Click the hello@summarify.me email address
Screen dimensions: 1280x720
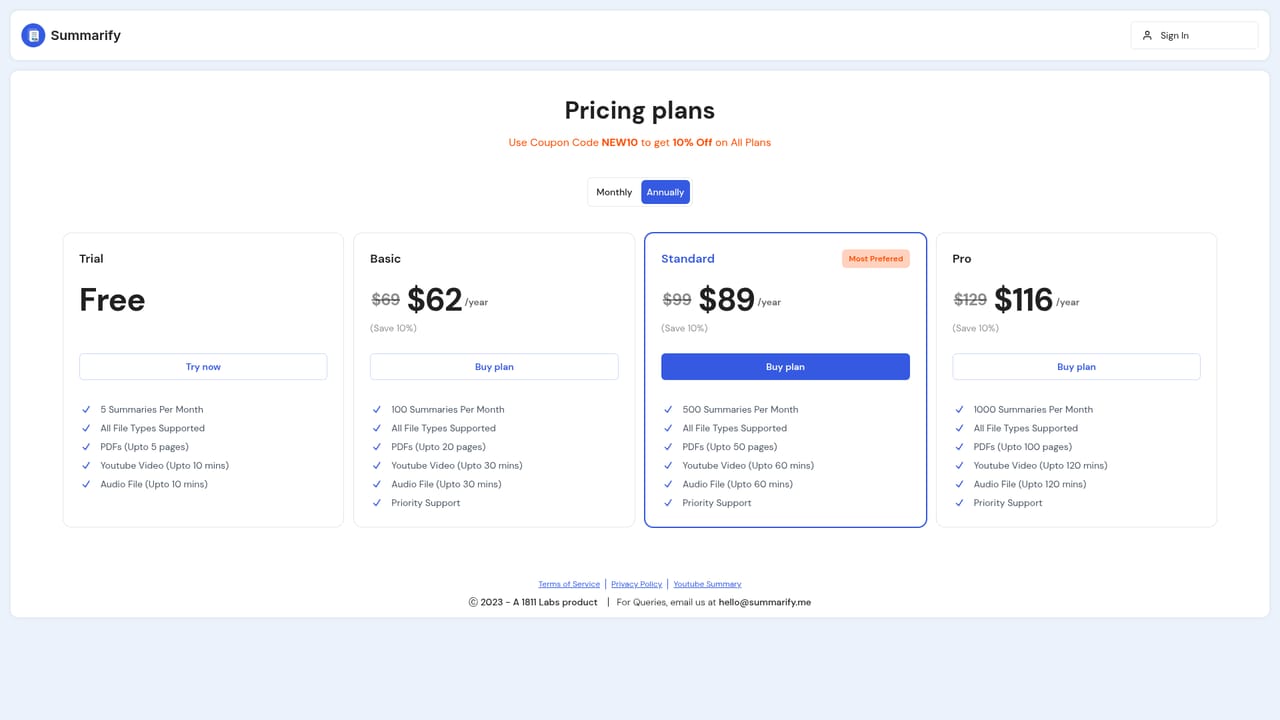click(765, 603)
